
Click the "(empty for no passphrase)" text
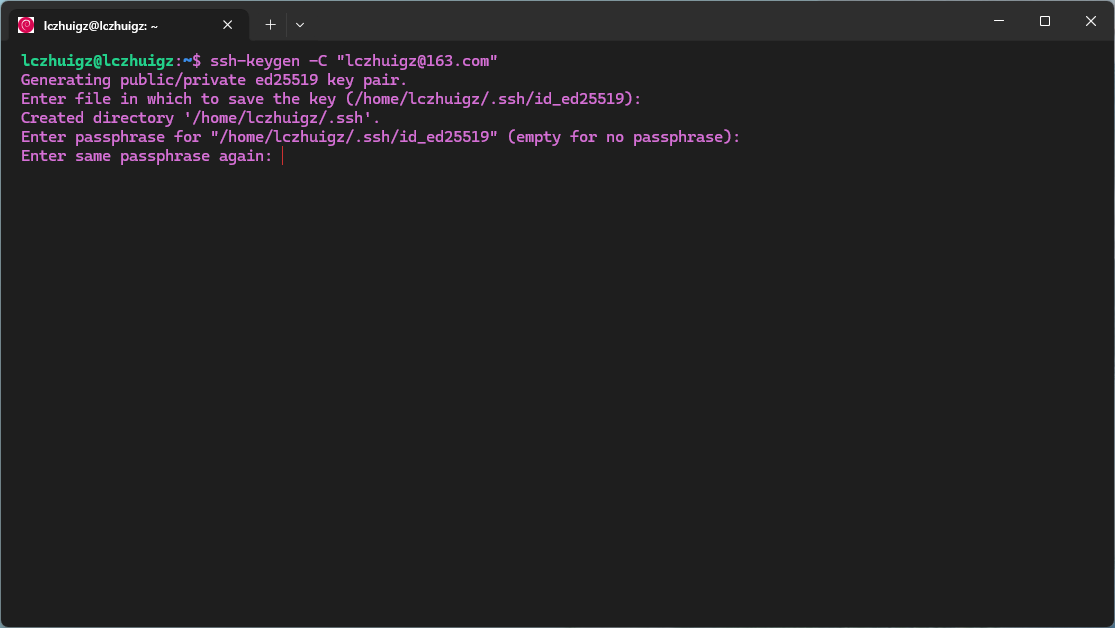[623, 137]
